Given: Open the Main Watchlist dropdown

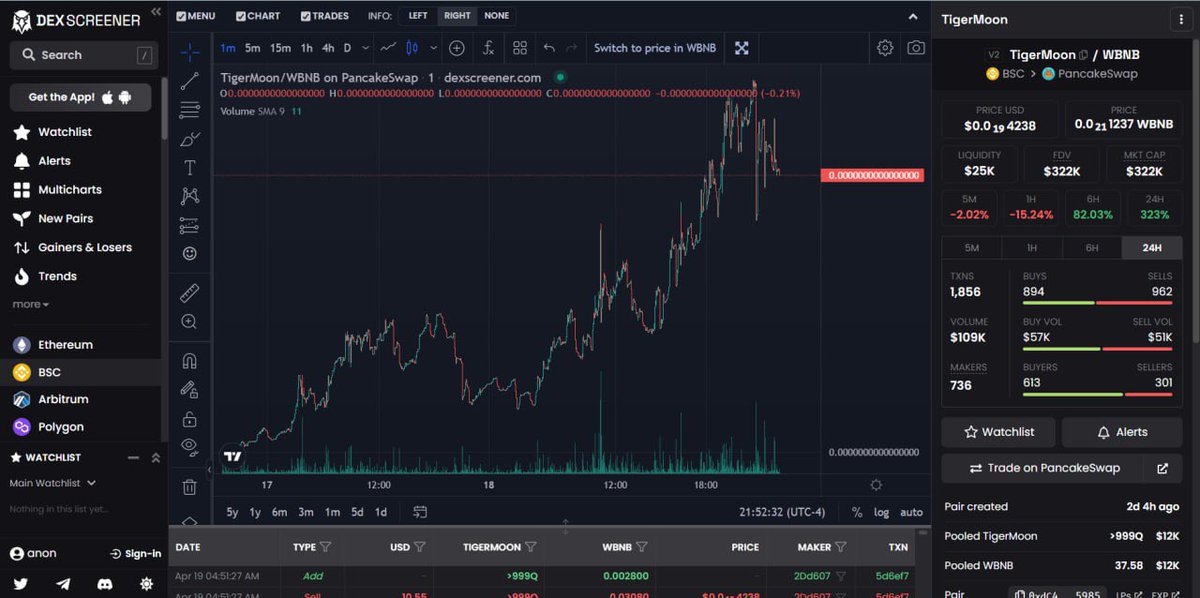Looking at the screenshot, I should pos(53,483).
